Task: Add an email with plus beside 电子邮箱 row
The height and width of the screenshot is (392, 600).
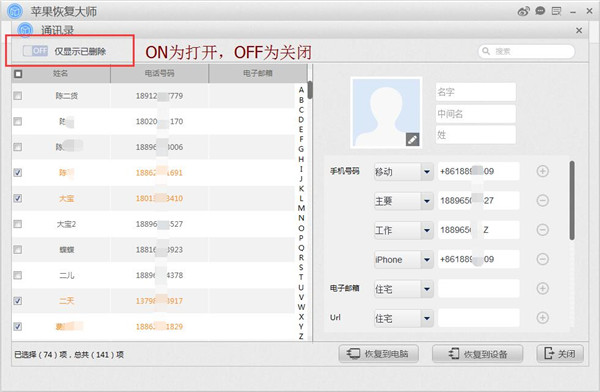Action: (542, 288)
